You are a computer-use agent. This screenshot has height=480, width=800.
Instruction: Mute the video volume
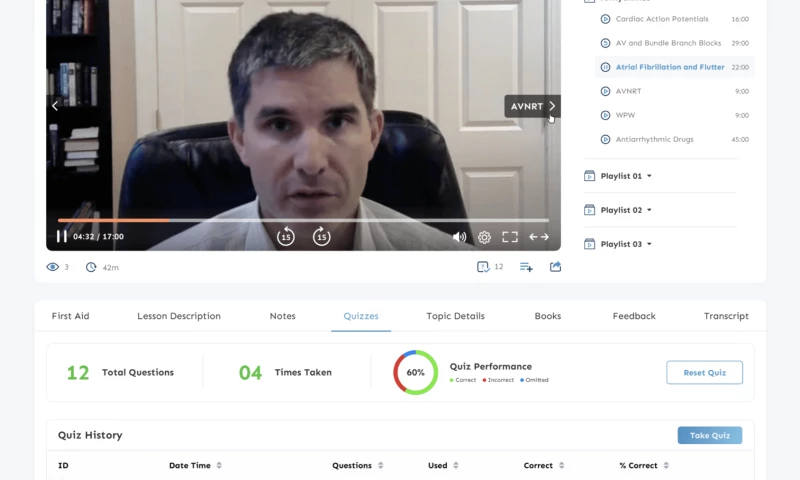[459, 237]
